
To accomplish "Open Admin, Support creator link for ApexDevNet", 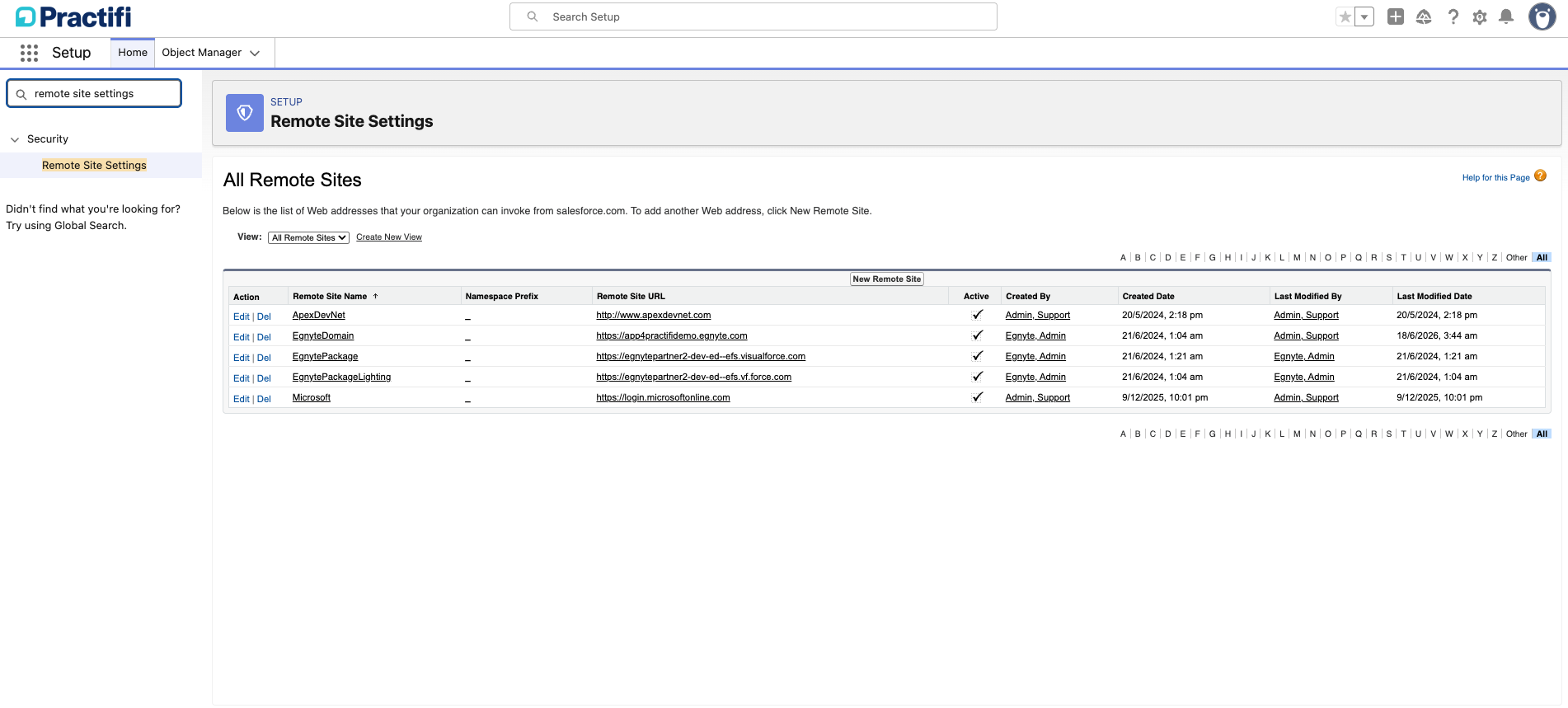I will point(1038,315).
